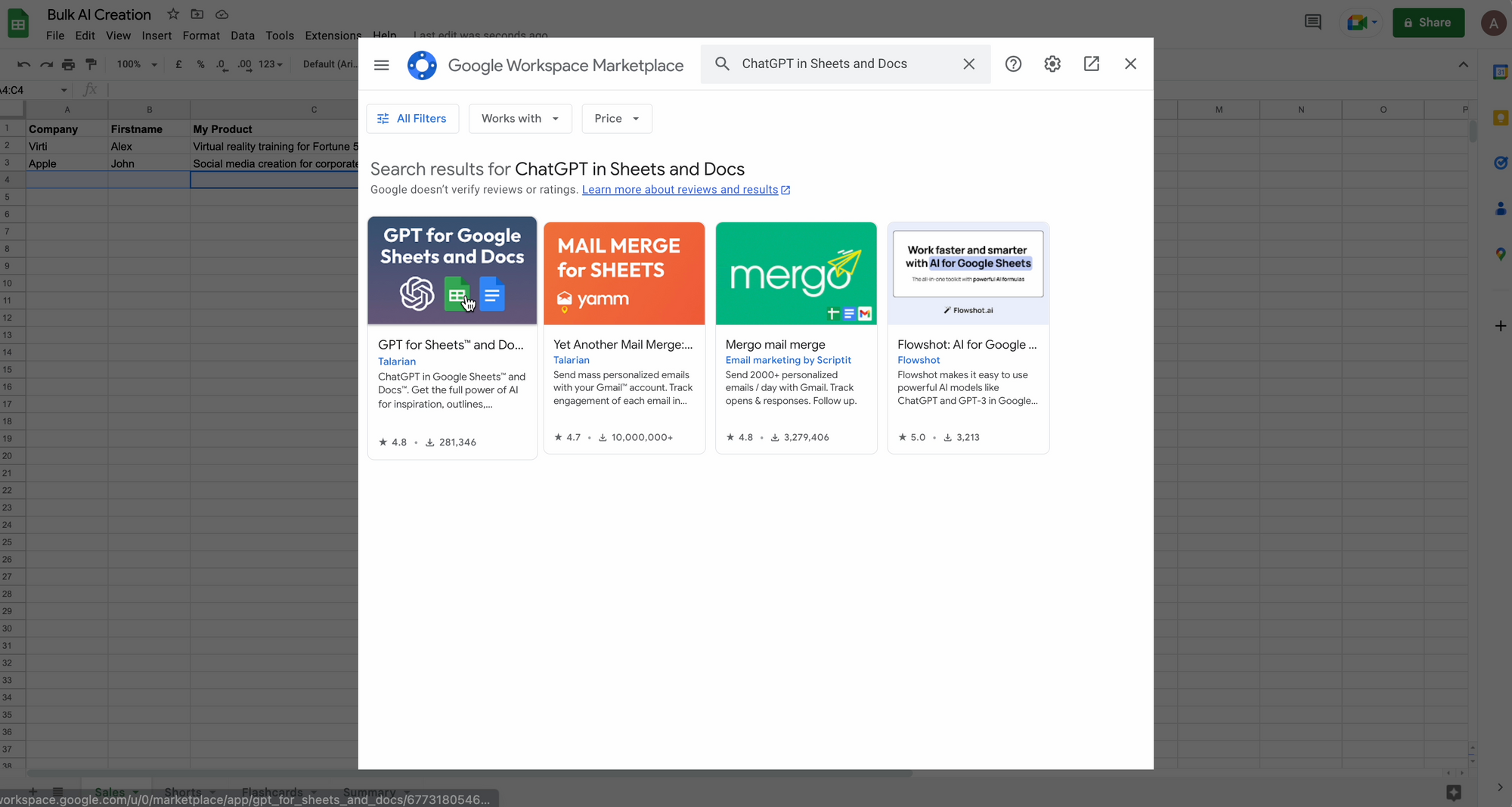
Task: Click the Mergo mail merge title
Action: point(775,345)
